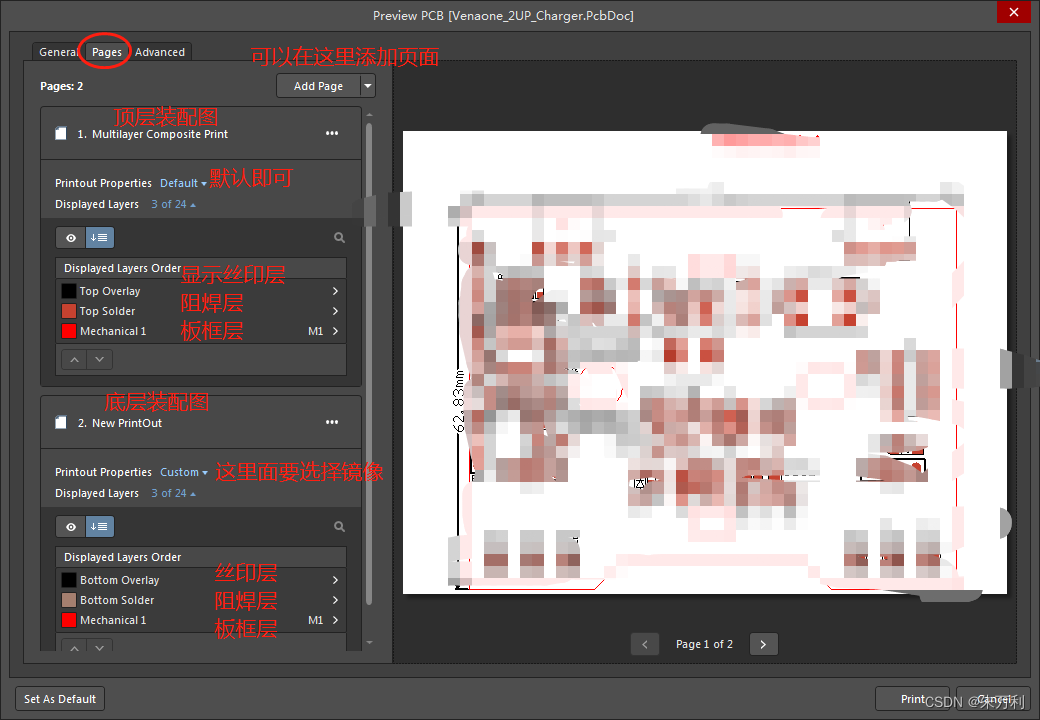
Task: Click the search icon in the first page's layers
Action: click(x=339, y=238)
